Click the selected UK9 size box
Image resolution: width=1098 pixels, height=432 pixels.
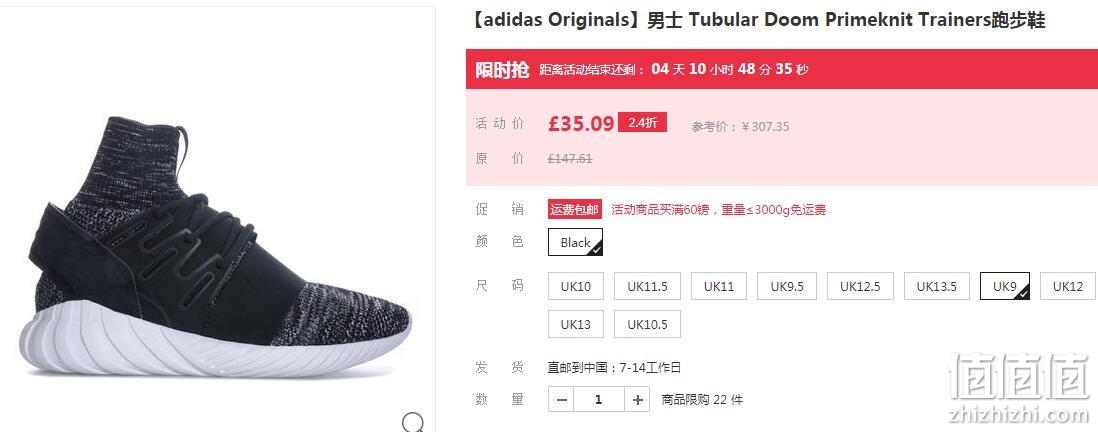coord(1005,286)
